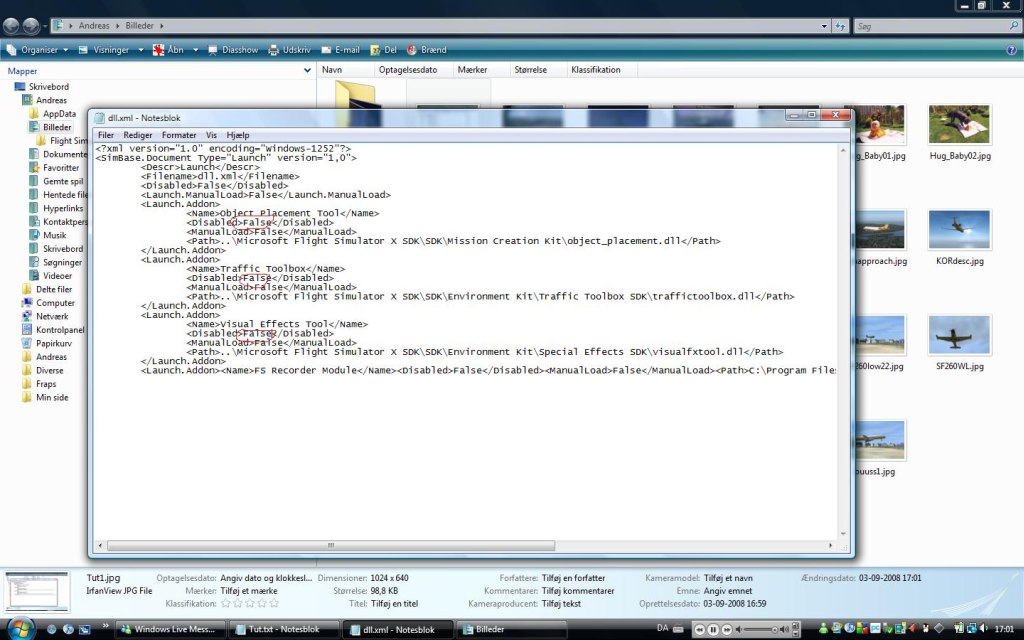1024x640 pixels.
Task: Open the Filer menu in Notesblok
Action: click(105, 135)
